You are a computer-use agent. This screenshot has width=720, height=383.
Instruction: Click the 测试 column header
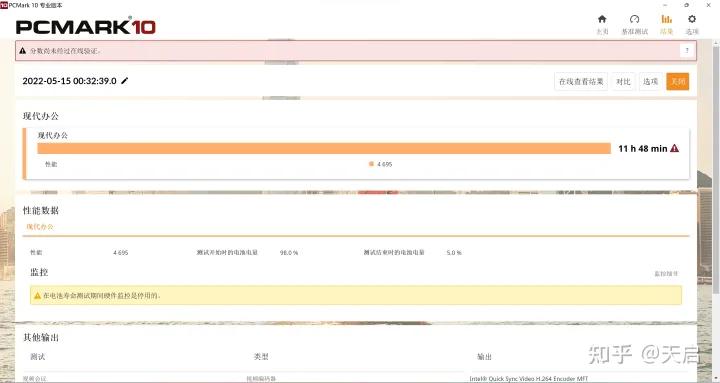(38, 357)
